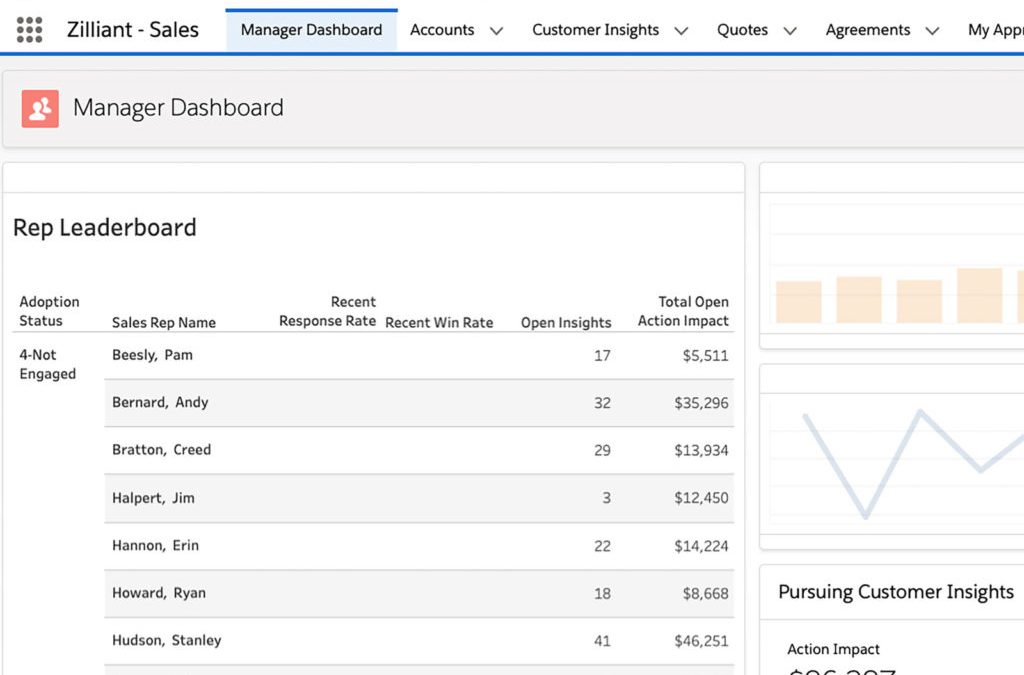Screen dimensions: 1024x675
Task: Open the Accounts tab
Action: (x=442, y=30)
